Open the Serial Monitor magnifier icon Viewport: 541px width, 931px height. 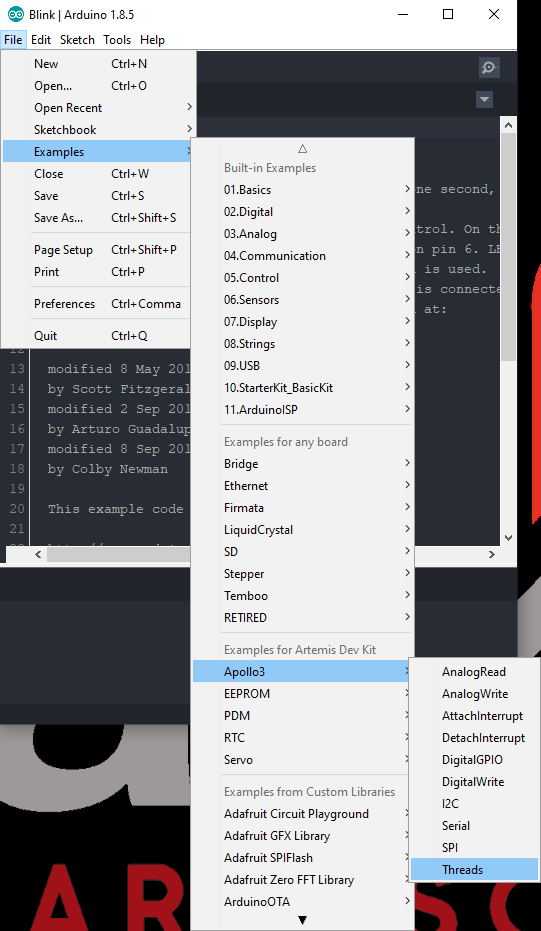tap(489, 67)
